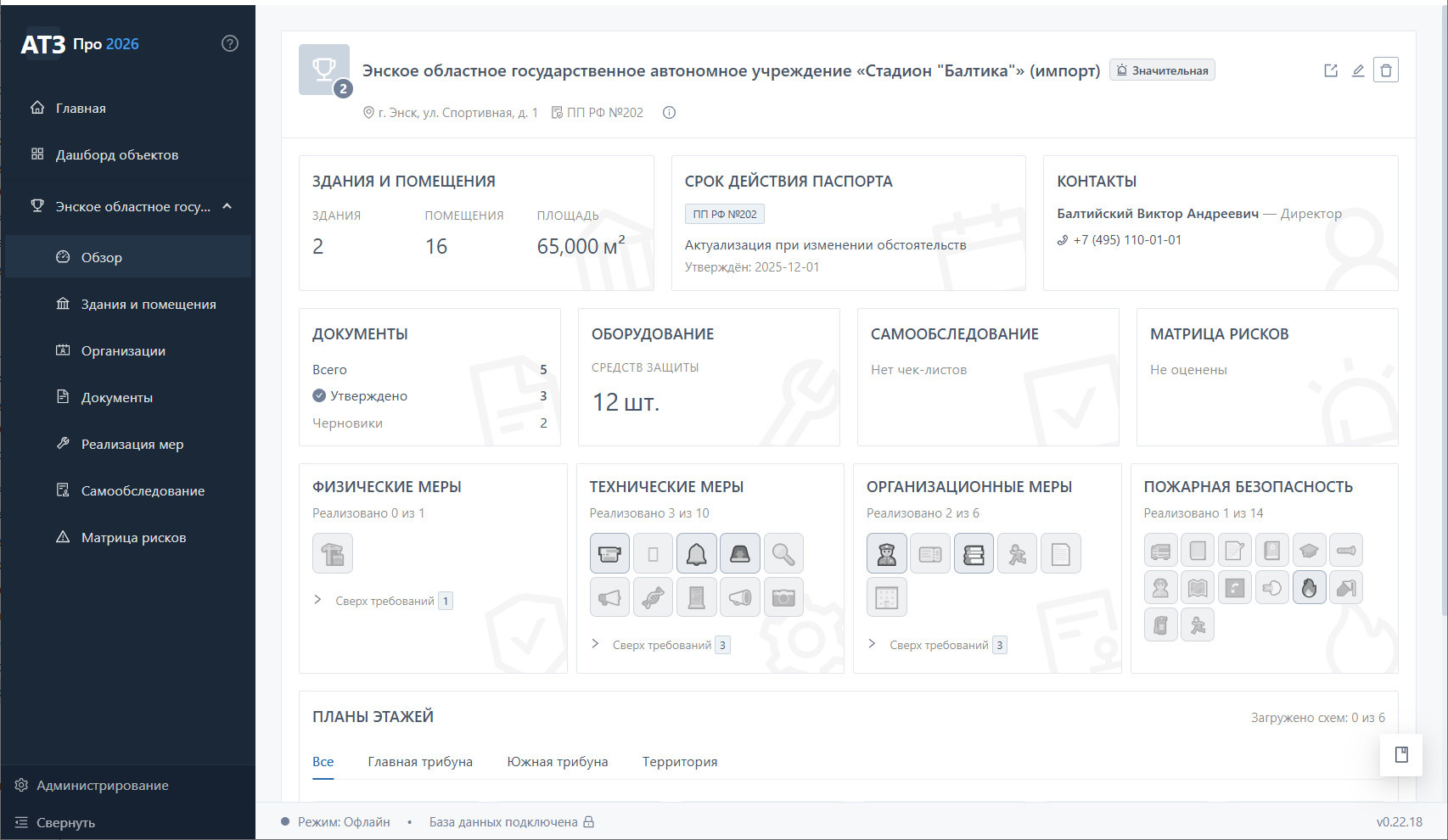Click phone number +7 (495) 110-01-01
The height and width of the screenshot is (840, 1448).
click(x=1127, y=240)
